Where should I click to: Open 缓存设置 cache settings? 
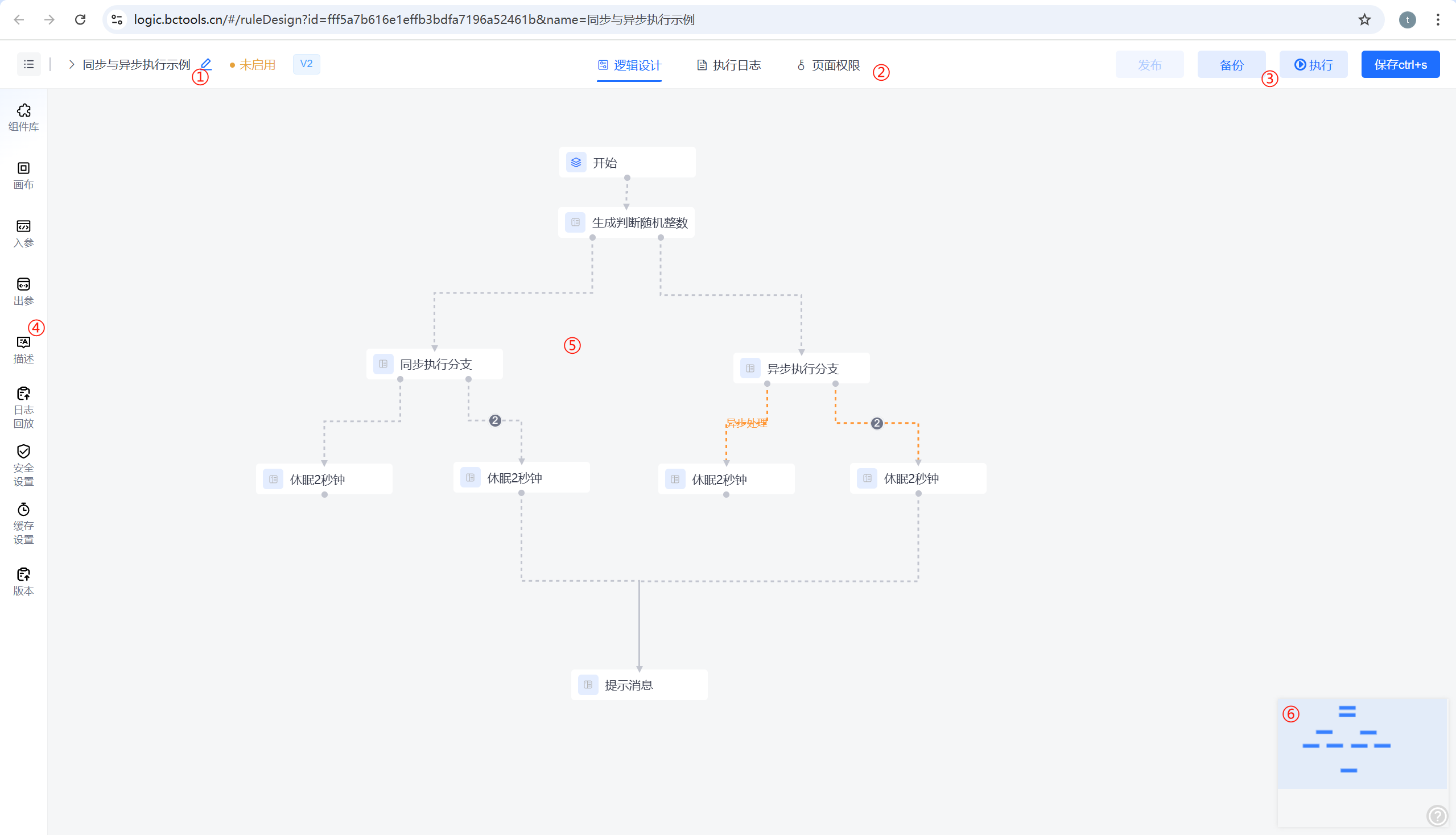pos(23,524)
